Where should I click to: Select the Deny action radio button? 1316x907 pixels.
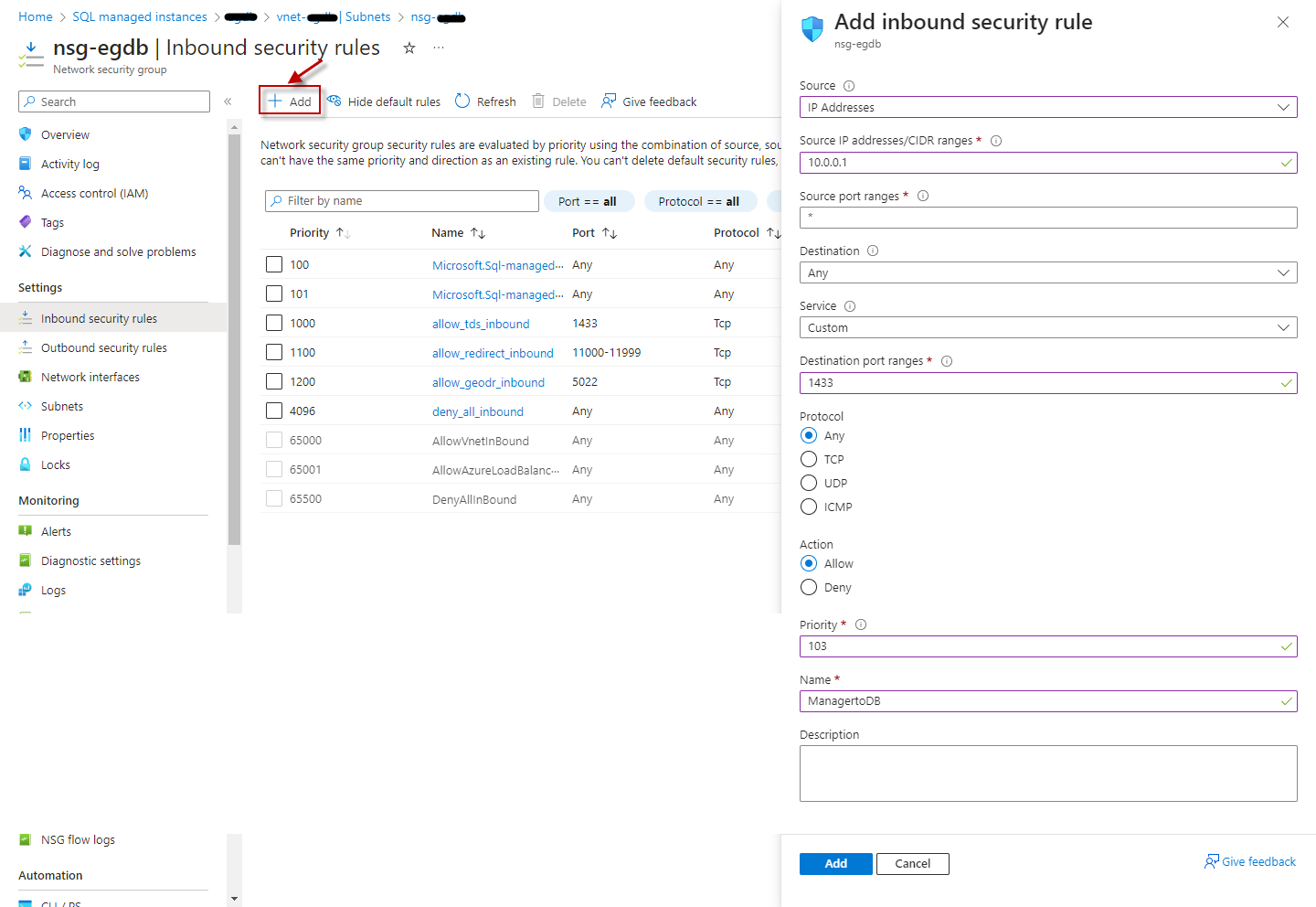pos(809,587)
